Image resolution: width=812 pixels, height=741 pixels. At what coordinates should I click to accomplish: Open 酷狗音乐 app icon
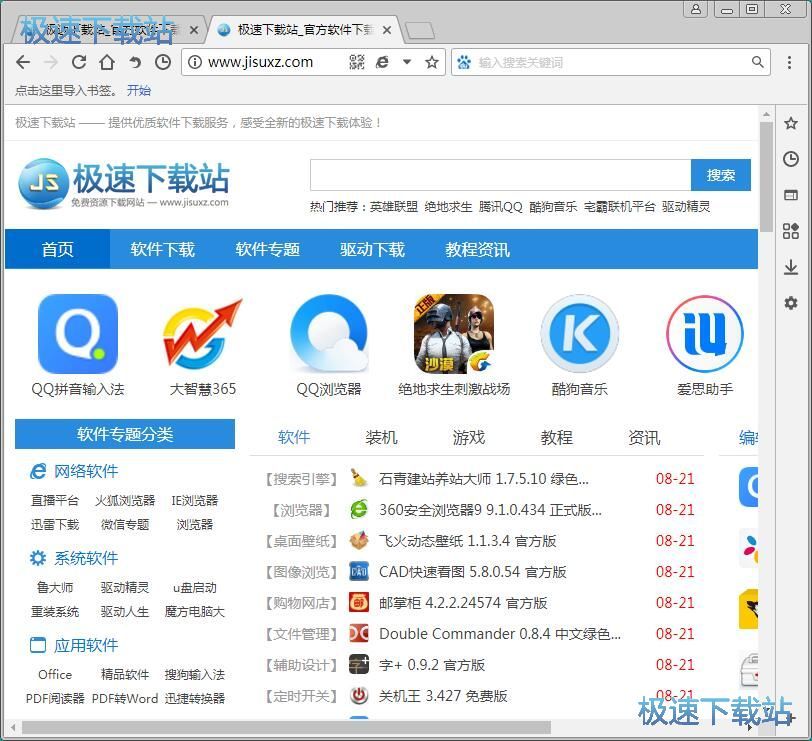coord(579,334)
